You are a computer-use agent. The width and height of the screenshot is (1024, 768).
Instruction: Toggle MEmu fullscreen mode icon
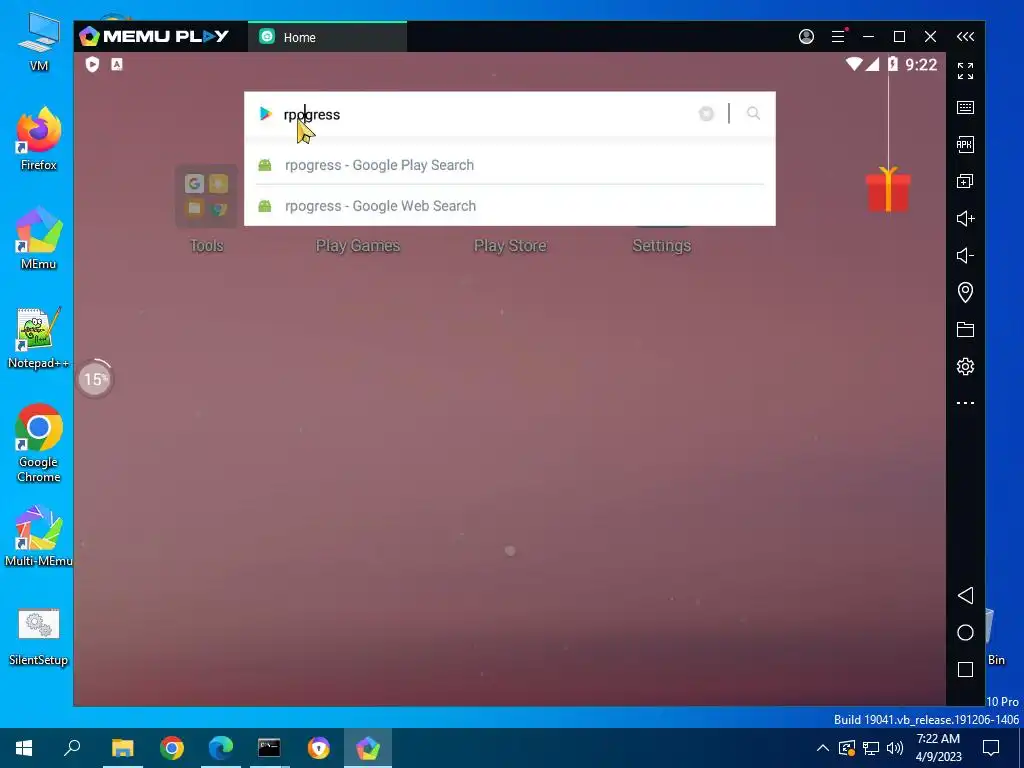[965, 71]
